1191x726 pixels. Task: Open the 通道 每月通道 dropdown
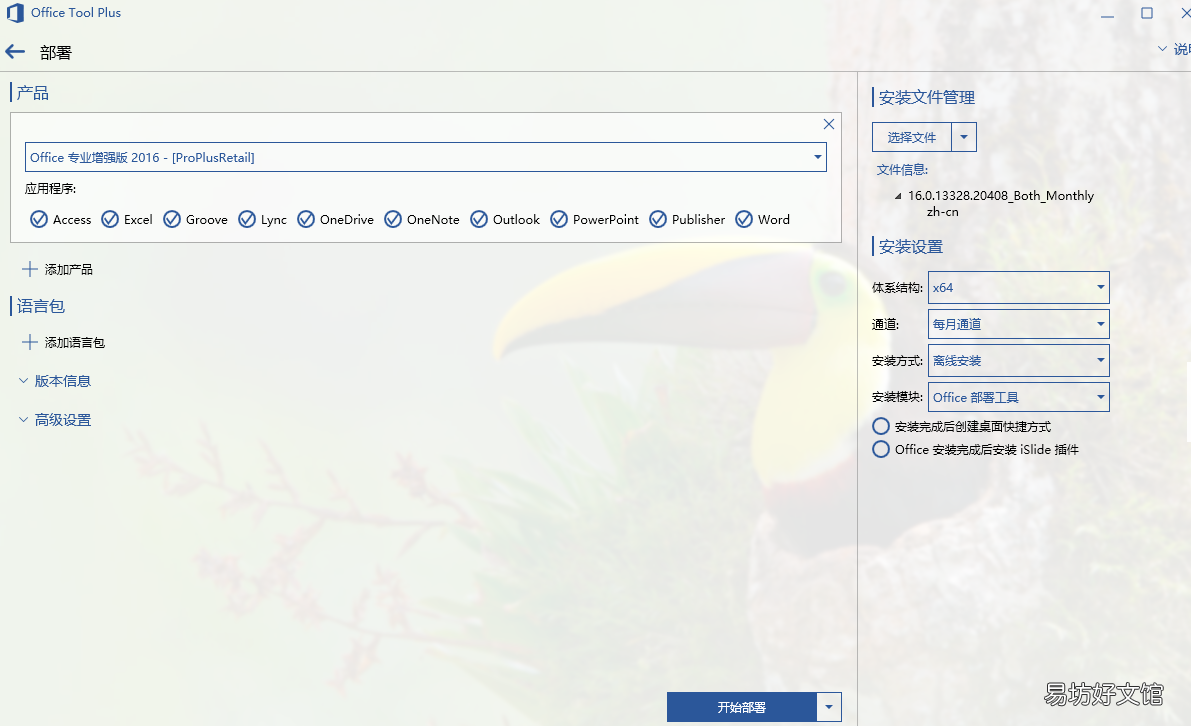[x=1019, y=324]
